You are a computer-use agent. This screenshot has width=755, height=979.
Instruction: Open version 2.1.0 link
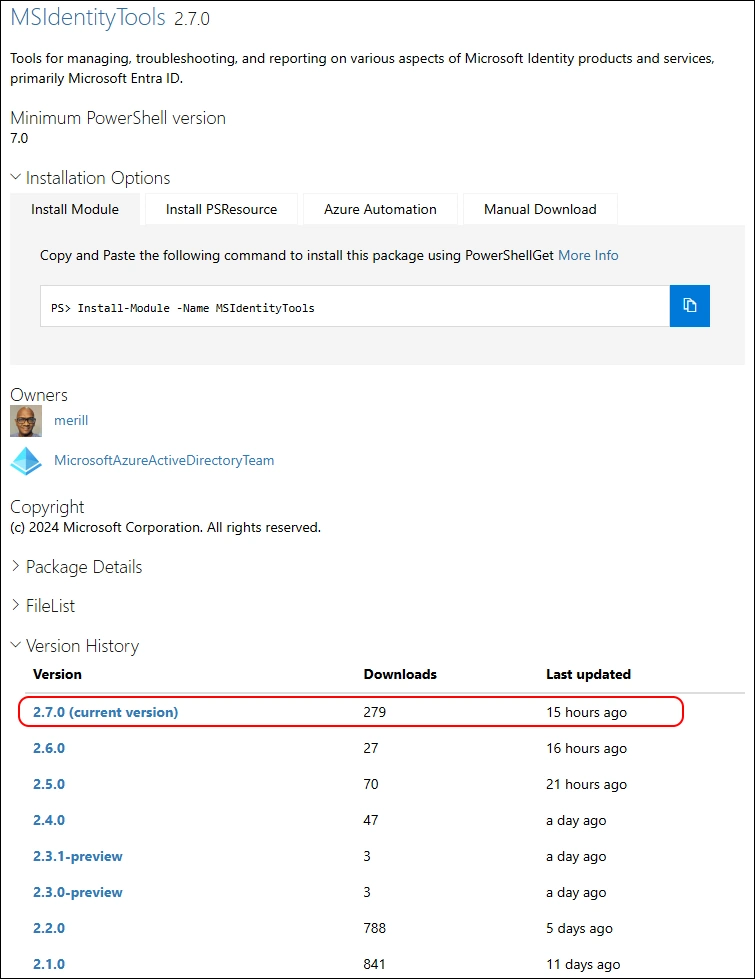(49, 964)
